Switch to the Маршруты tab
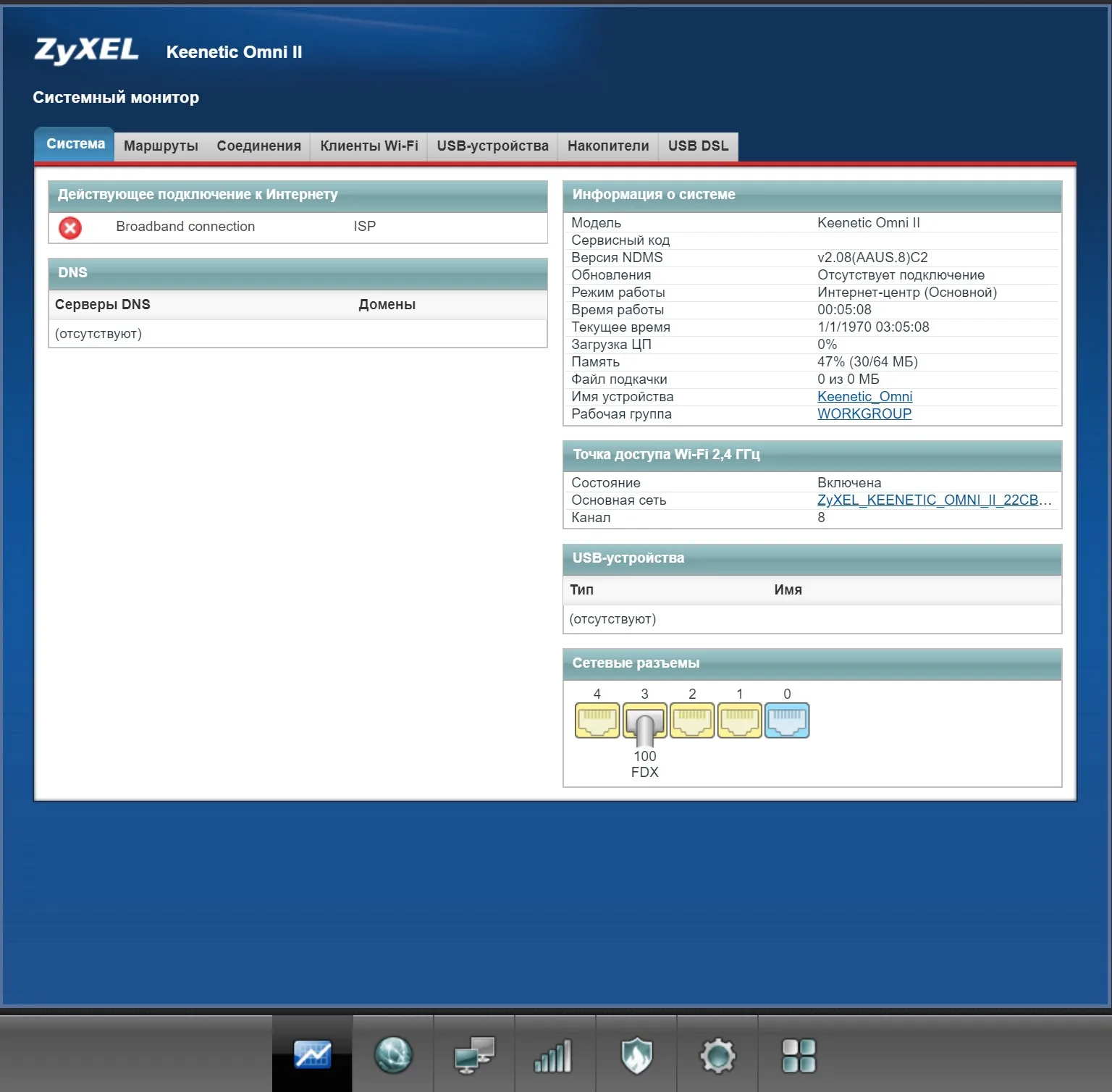The height and width of the screenshot is (1092, 1112). tap(161, 146)
